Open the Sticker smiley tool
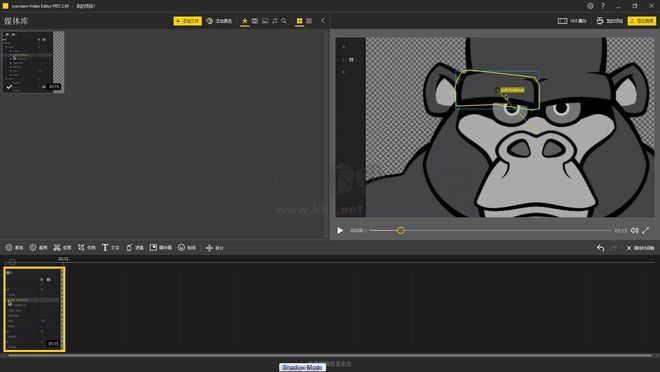This screenshot has height=372, width=660. pos(187,247)
